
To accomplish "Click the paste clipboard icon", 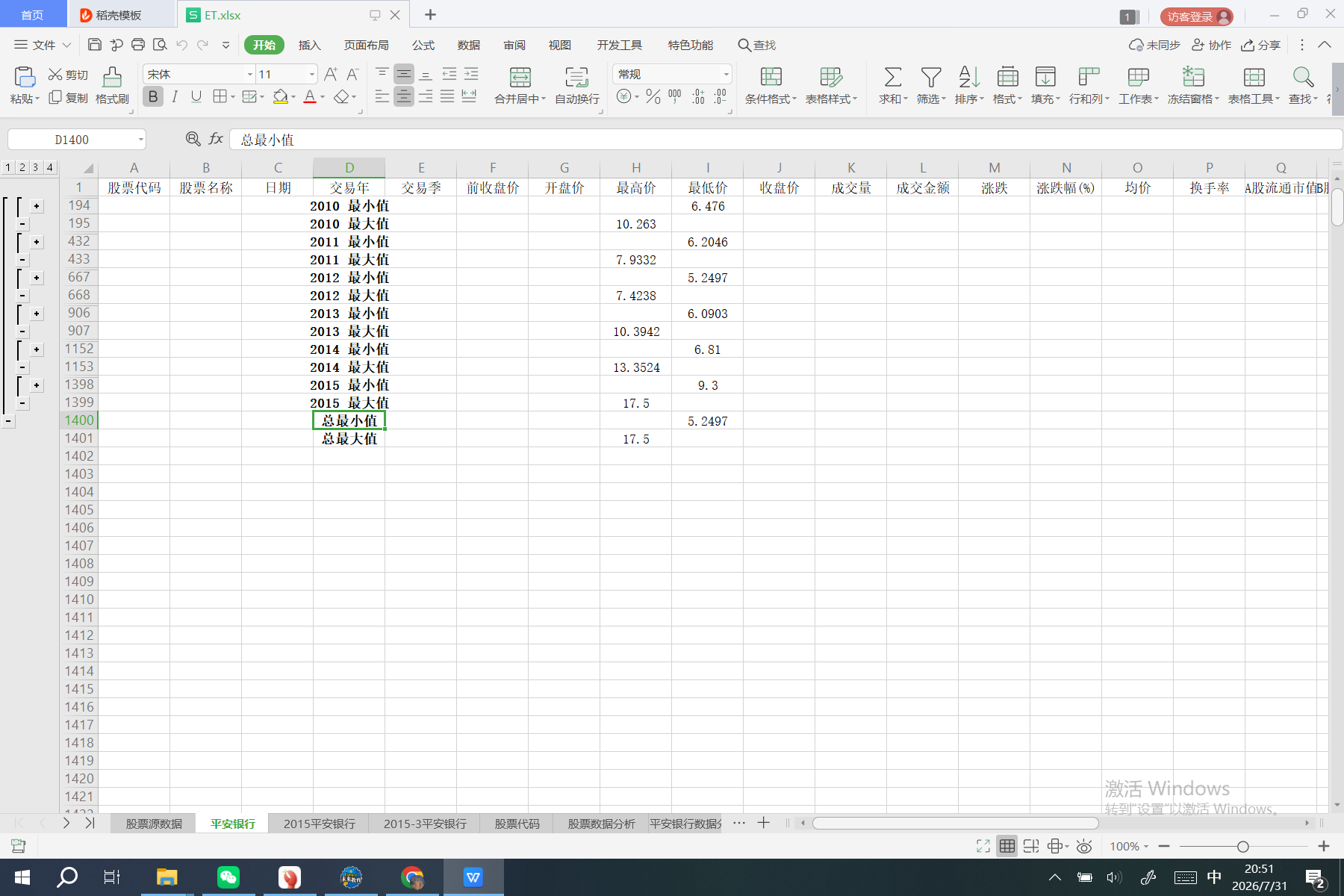I will 25,77.
